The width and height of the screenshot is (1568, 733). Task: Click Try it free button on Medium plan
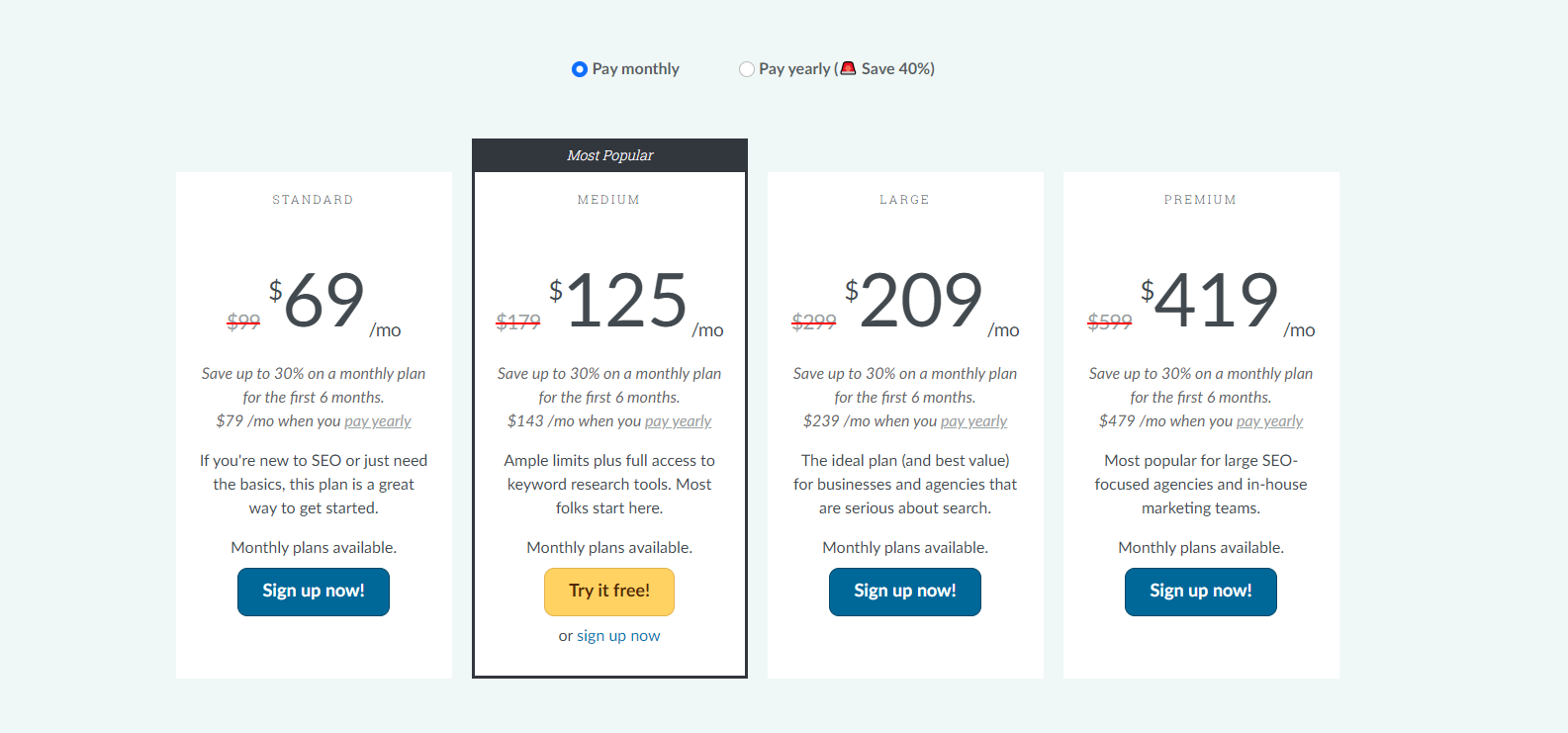[609, 592]
